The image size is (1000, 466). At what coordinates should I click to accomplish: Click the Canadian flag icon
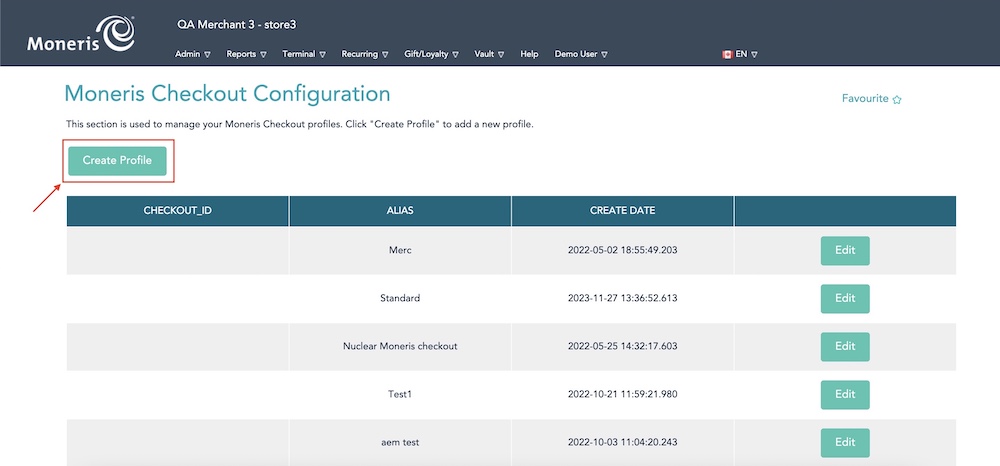pos(727,54)
